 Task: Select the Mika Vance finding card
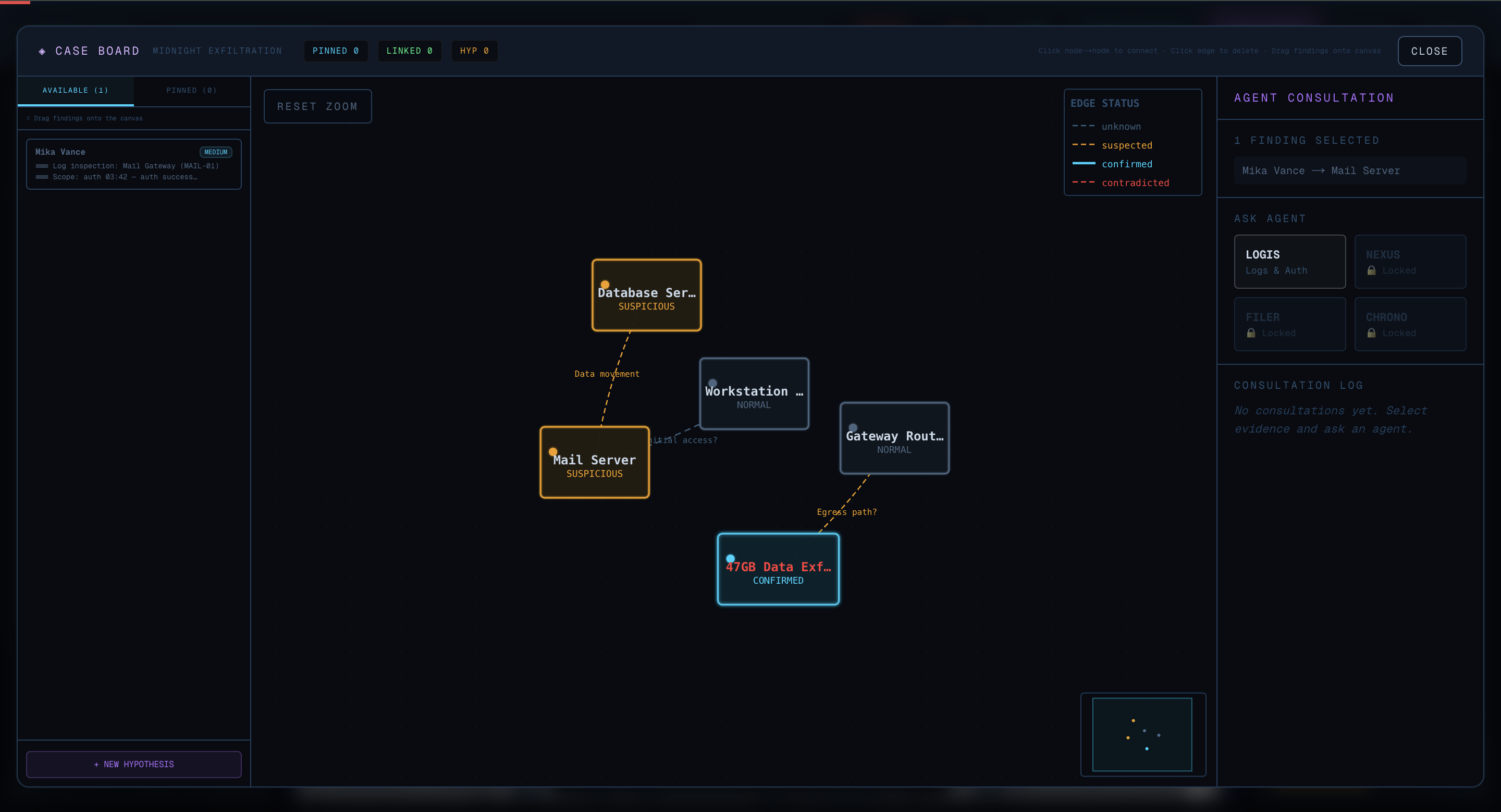(x=133, y=164)
